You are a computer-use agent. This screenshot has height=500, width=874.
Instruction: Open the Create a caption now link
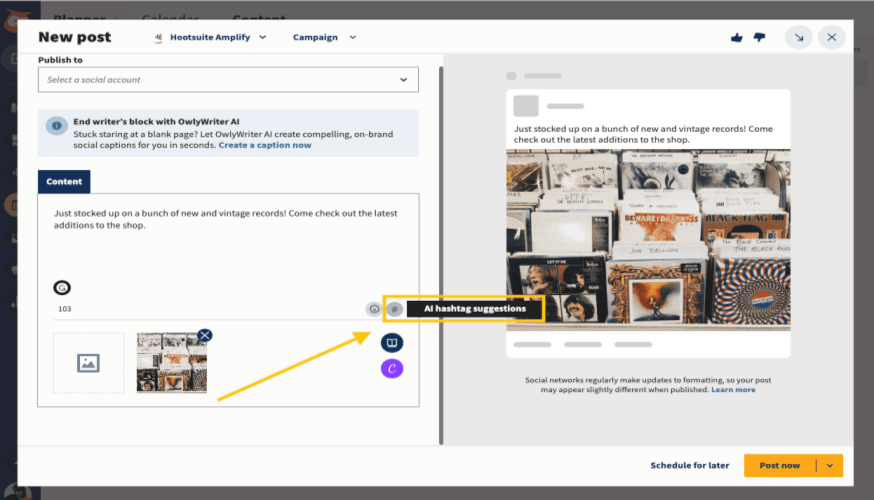(x=265, y=145)
